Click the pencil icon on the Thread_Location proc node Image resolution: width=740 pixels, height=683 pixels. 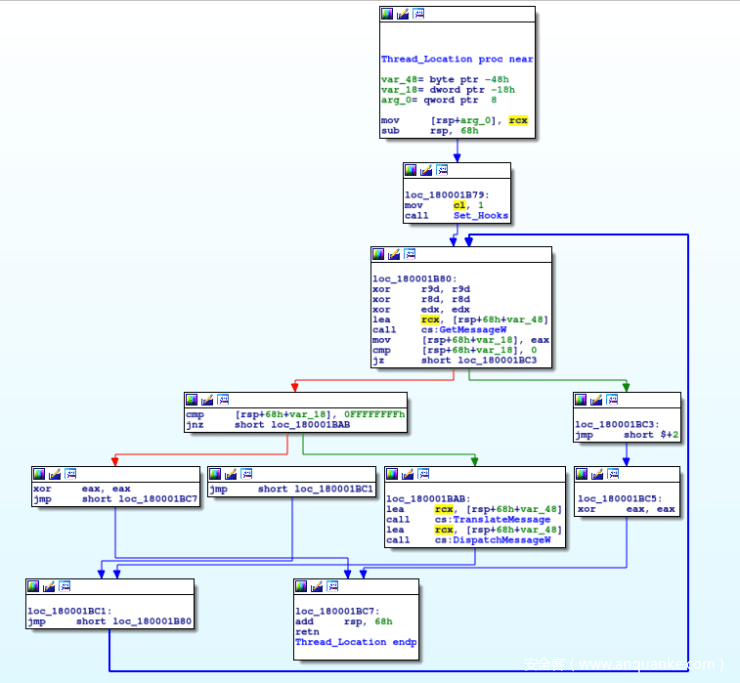click(402, 14)
